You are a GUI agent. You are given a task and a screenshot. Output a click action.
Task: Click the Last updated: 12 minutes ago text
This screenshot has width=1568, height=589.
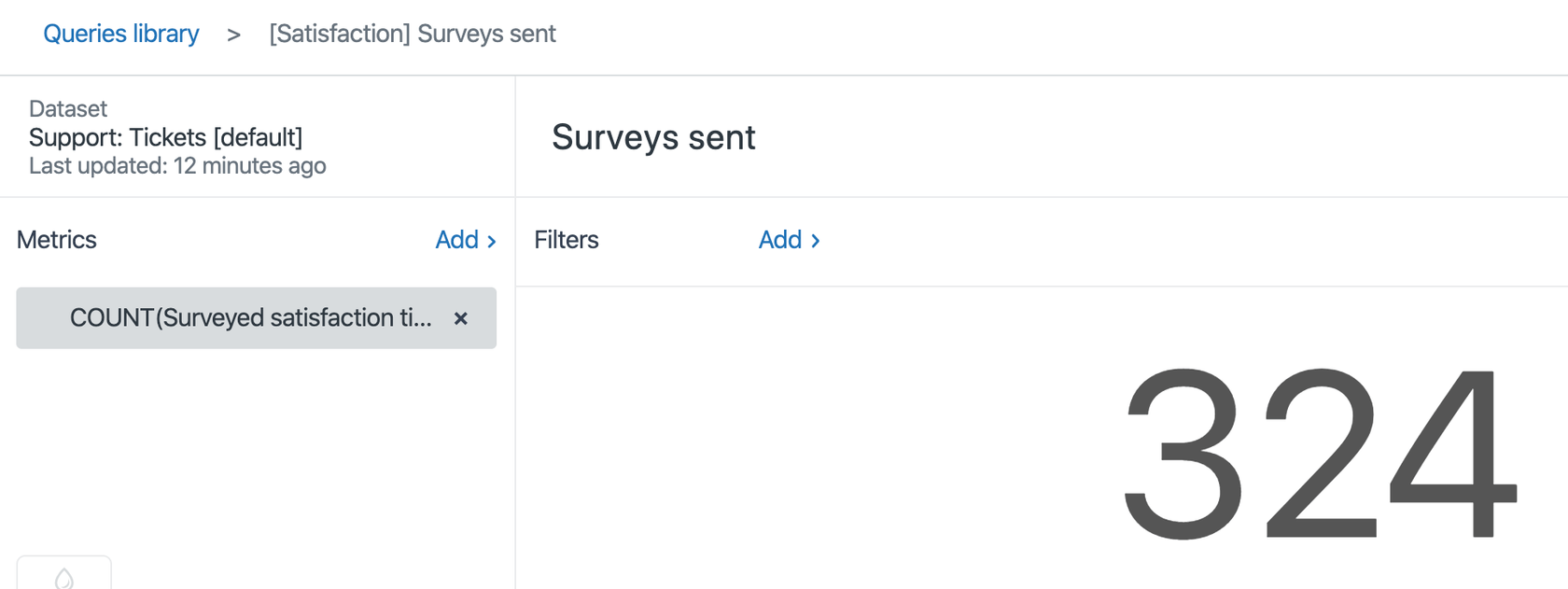[x=177, y=166]
